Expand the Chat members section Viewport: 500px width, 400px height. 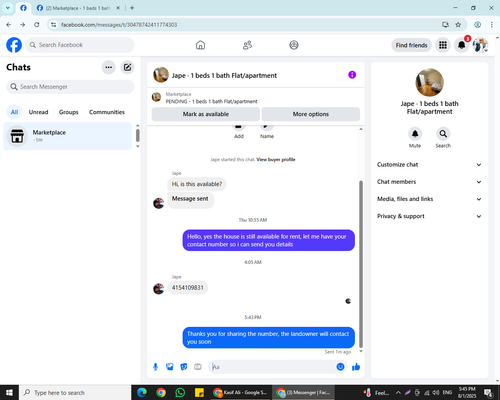coord(429,182)
